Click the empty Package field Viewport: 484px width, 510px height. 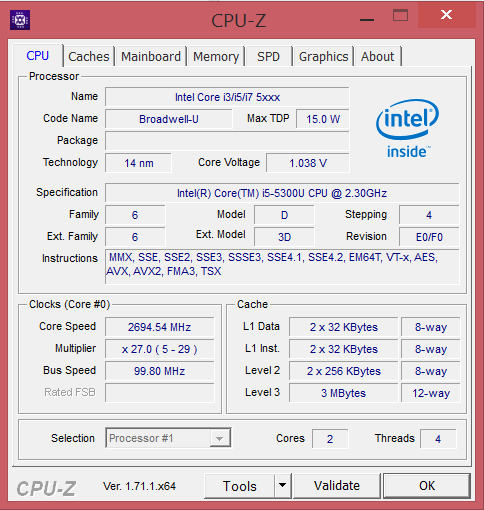point(227,141)
